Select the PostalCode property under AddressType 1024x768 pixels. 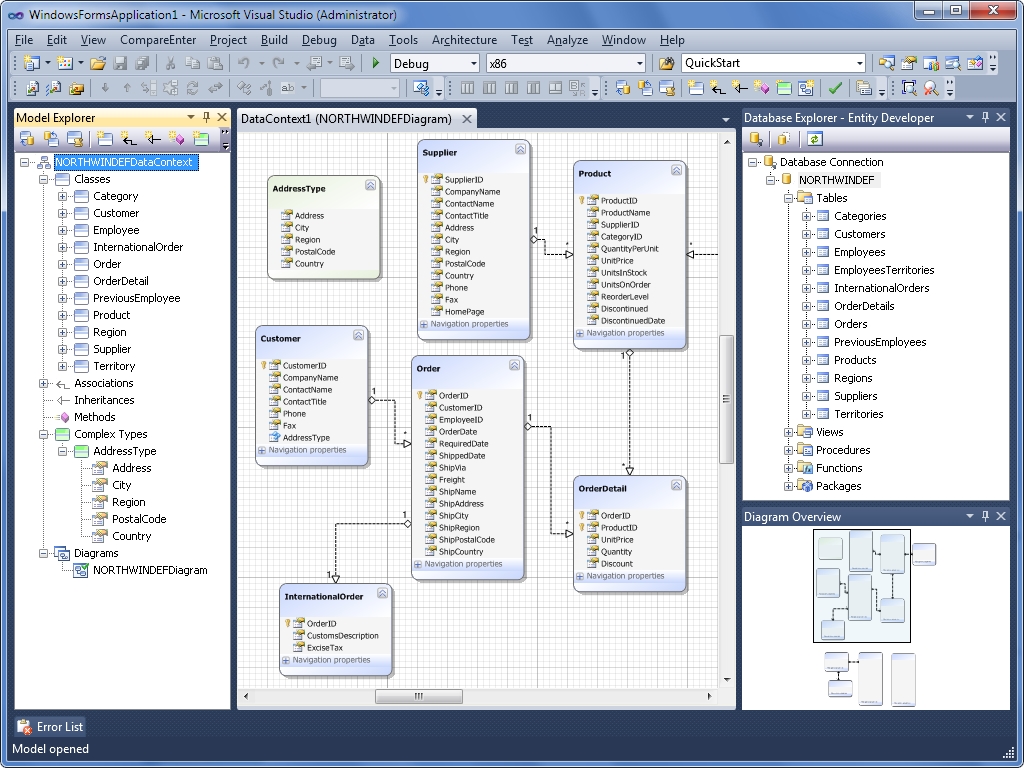pos(139,519)
